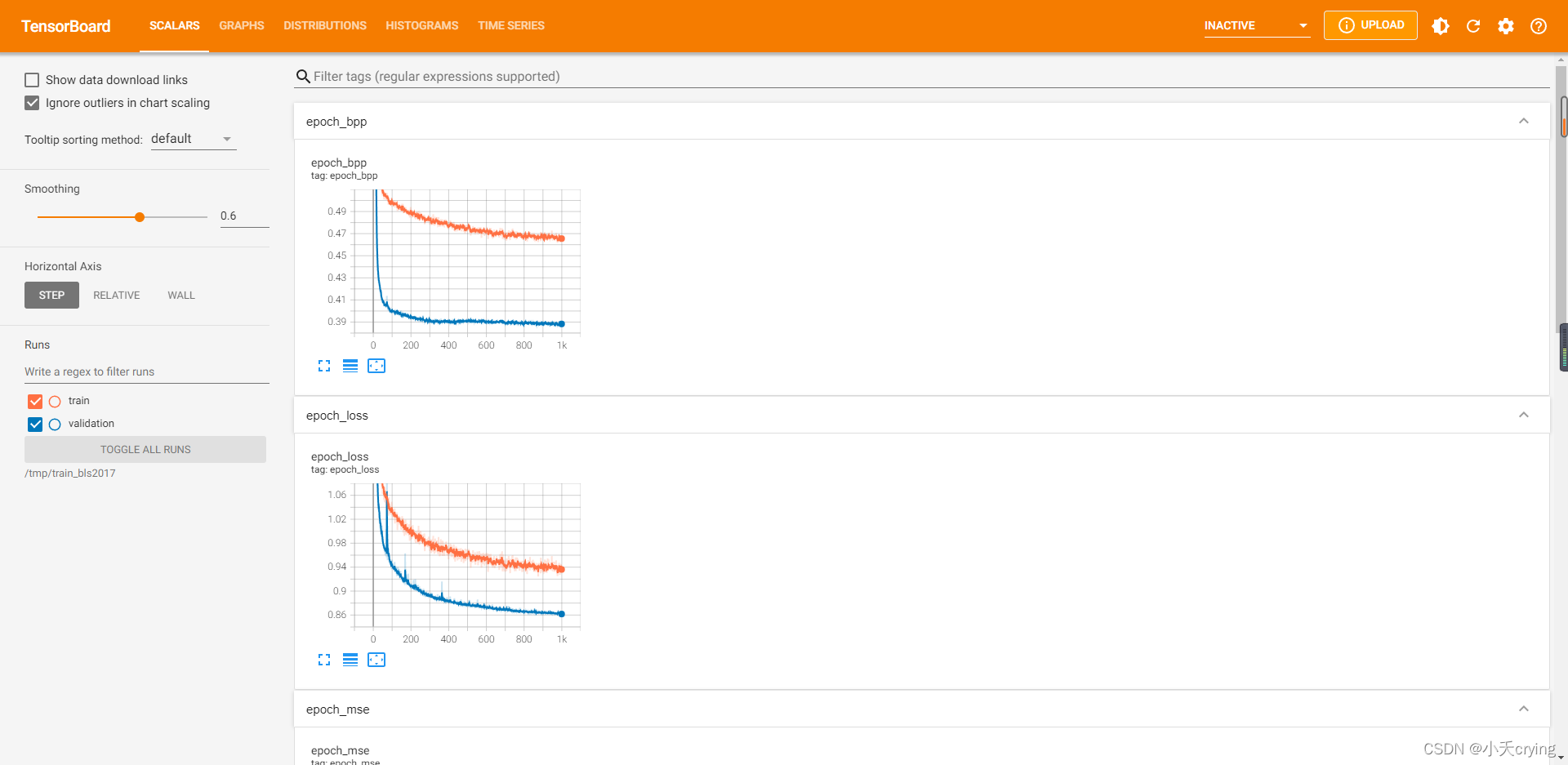The height and width of the screenshot is (765, 1568).
Task: Click the validation run label
Action: [91, 424]
